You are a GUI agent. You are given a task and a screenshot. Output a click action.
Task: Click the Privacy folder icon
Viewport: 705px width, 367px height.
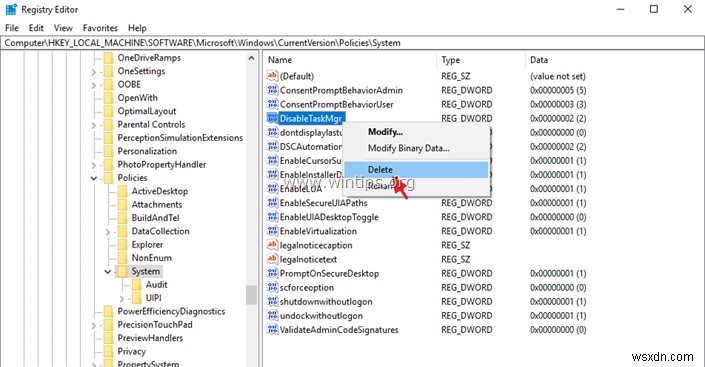coord(108,351)
